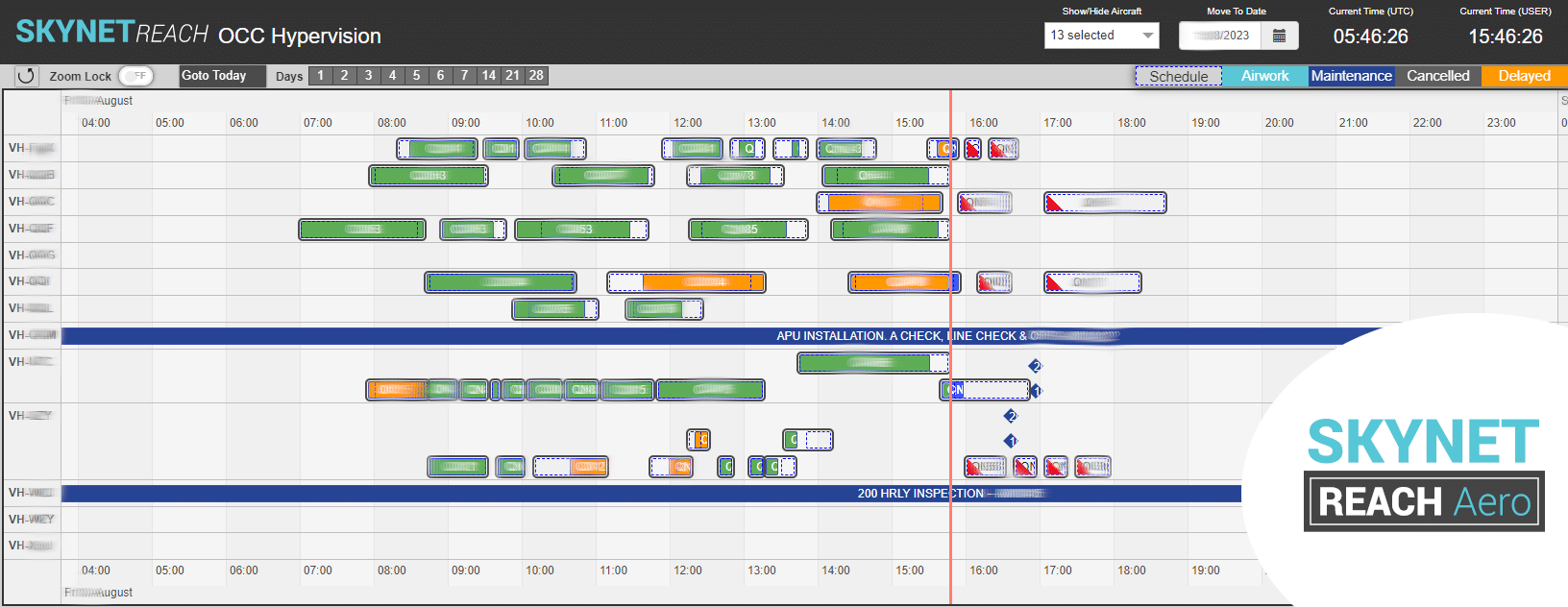Choose the 28 days view
1568x607 pixels.
coord(536,76)
